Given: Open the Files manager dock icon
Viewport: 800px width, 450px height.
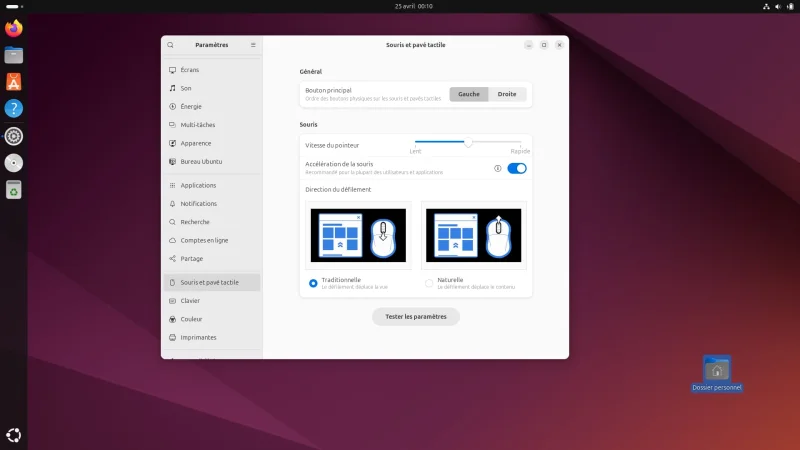Looking at the screenshot, I should [x=14, y=55].
